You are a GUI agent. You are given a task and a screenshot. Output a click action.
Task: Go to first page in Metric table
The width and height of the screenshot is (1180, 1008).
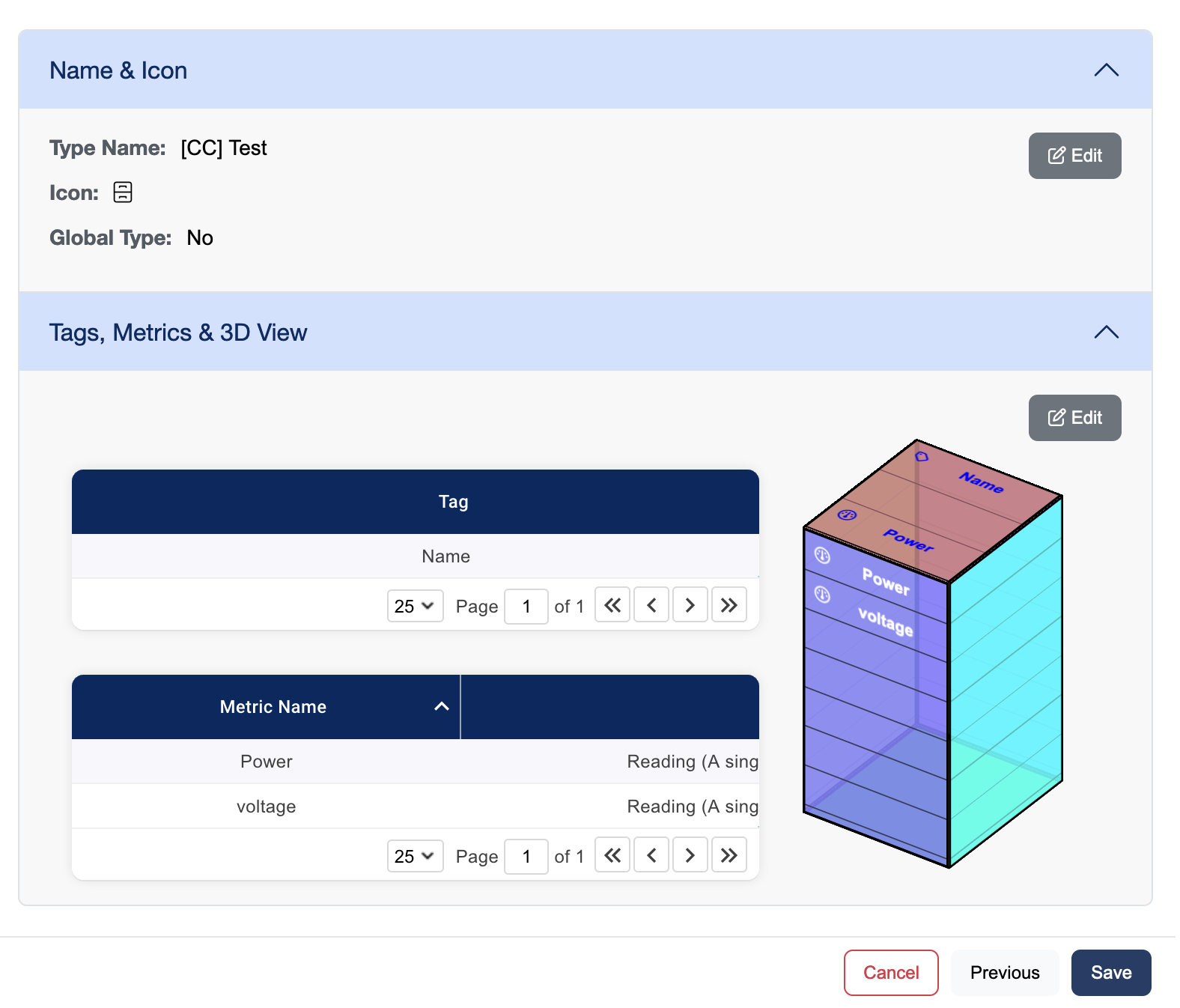point(612,855)
